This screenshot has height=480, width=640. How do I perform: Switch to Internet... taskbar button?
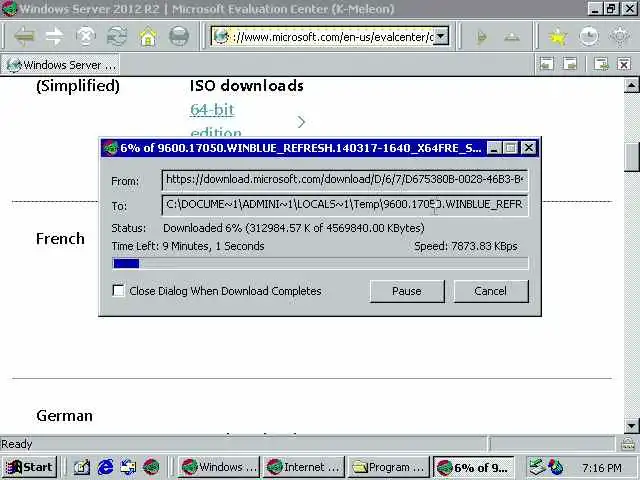tap(304, 467)
